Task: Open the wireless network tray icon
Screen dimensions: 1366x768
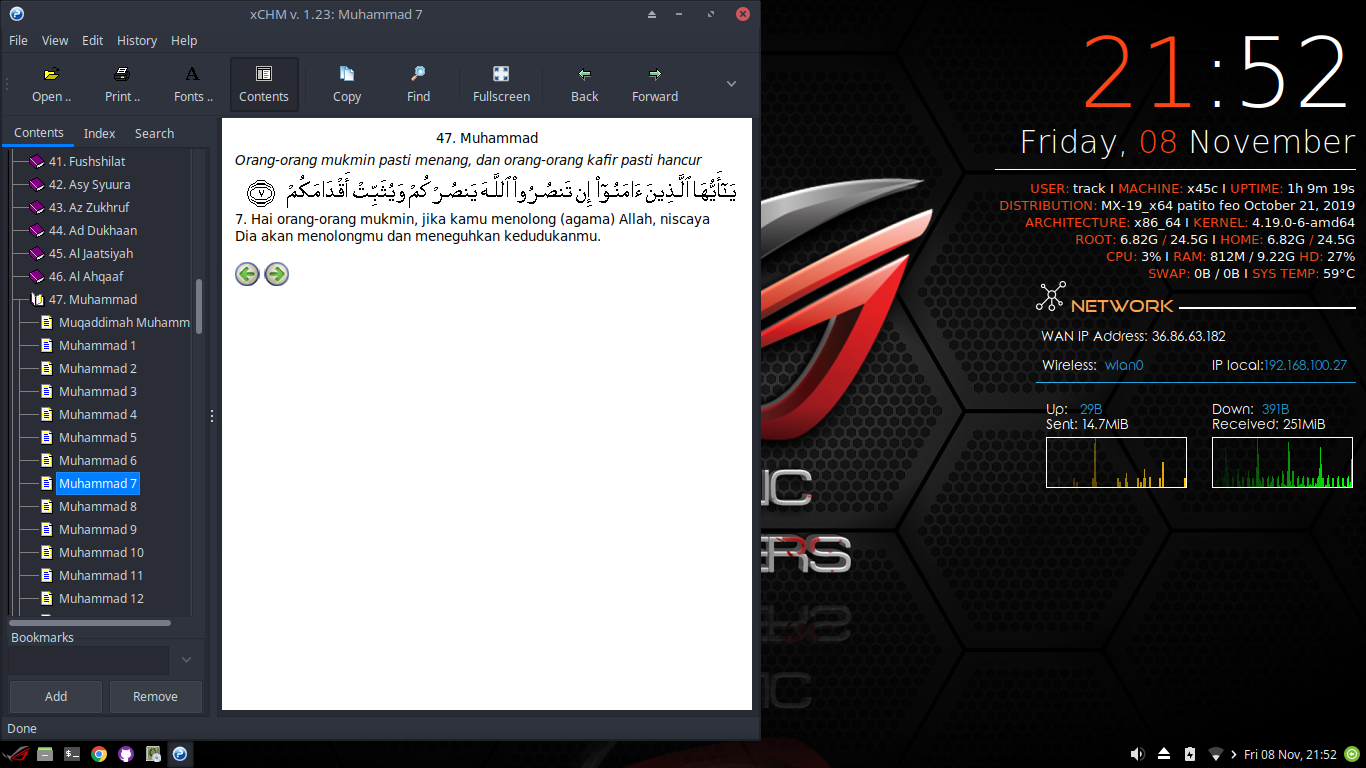Action: [1216, 754]
